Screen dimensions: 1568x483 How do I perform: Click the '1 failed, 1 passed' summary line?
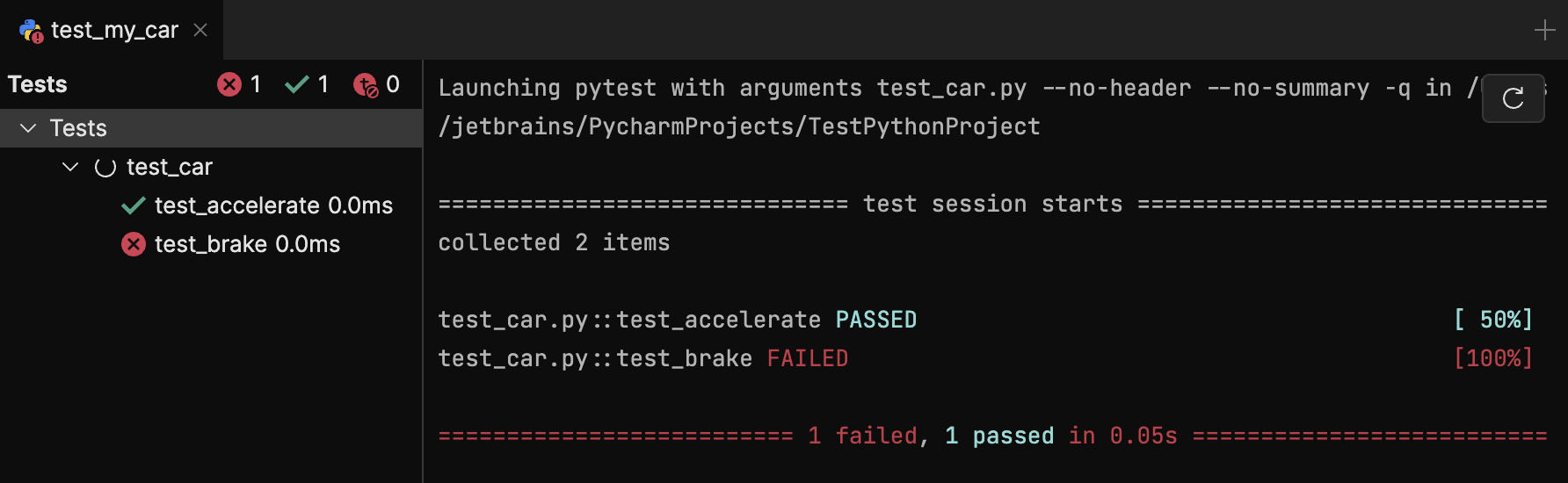(x=991, y=436)
